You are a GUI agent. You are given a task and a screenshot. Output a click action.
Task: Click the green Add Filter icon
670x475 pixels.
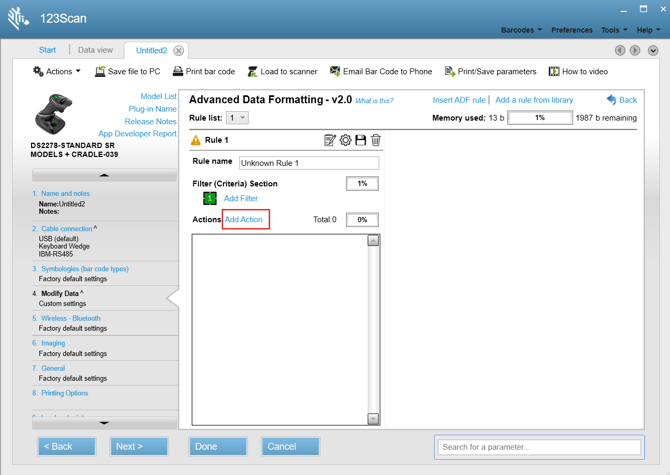[210, 198]
